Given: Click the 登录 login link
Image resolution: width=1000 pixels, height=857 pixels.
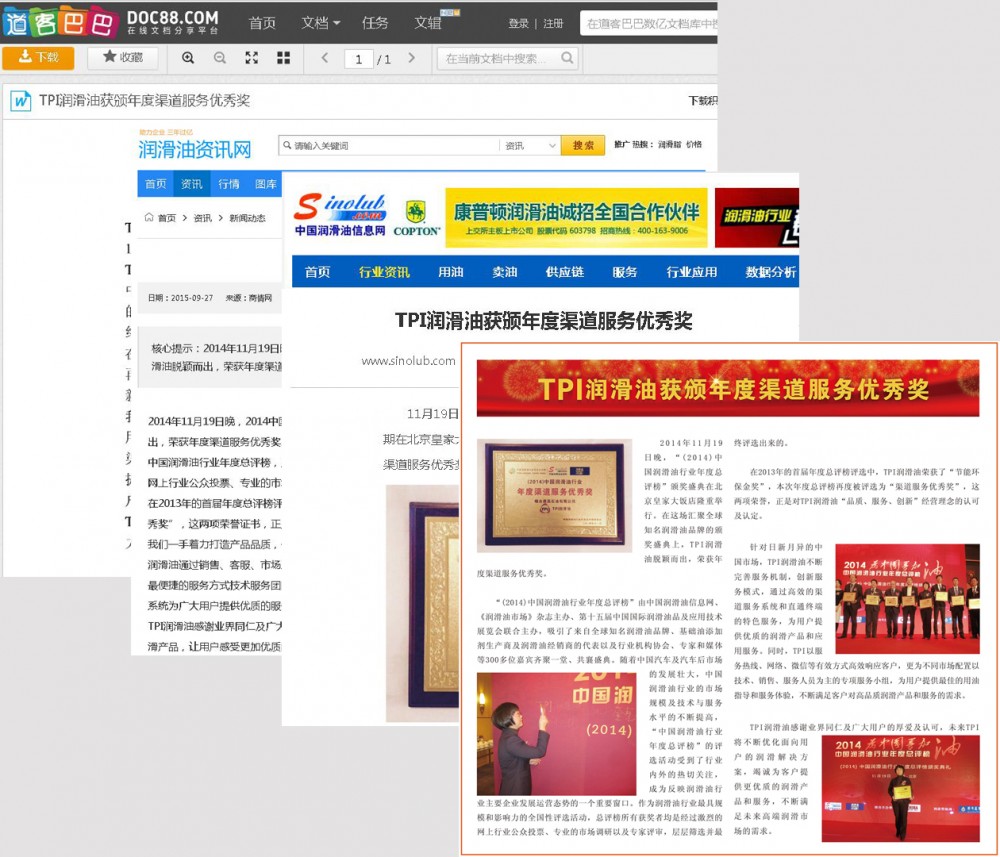Looking at the screenshot, I should tap(519, 23).
